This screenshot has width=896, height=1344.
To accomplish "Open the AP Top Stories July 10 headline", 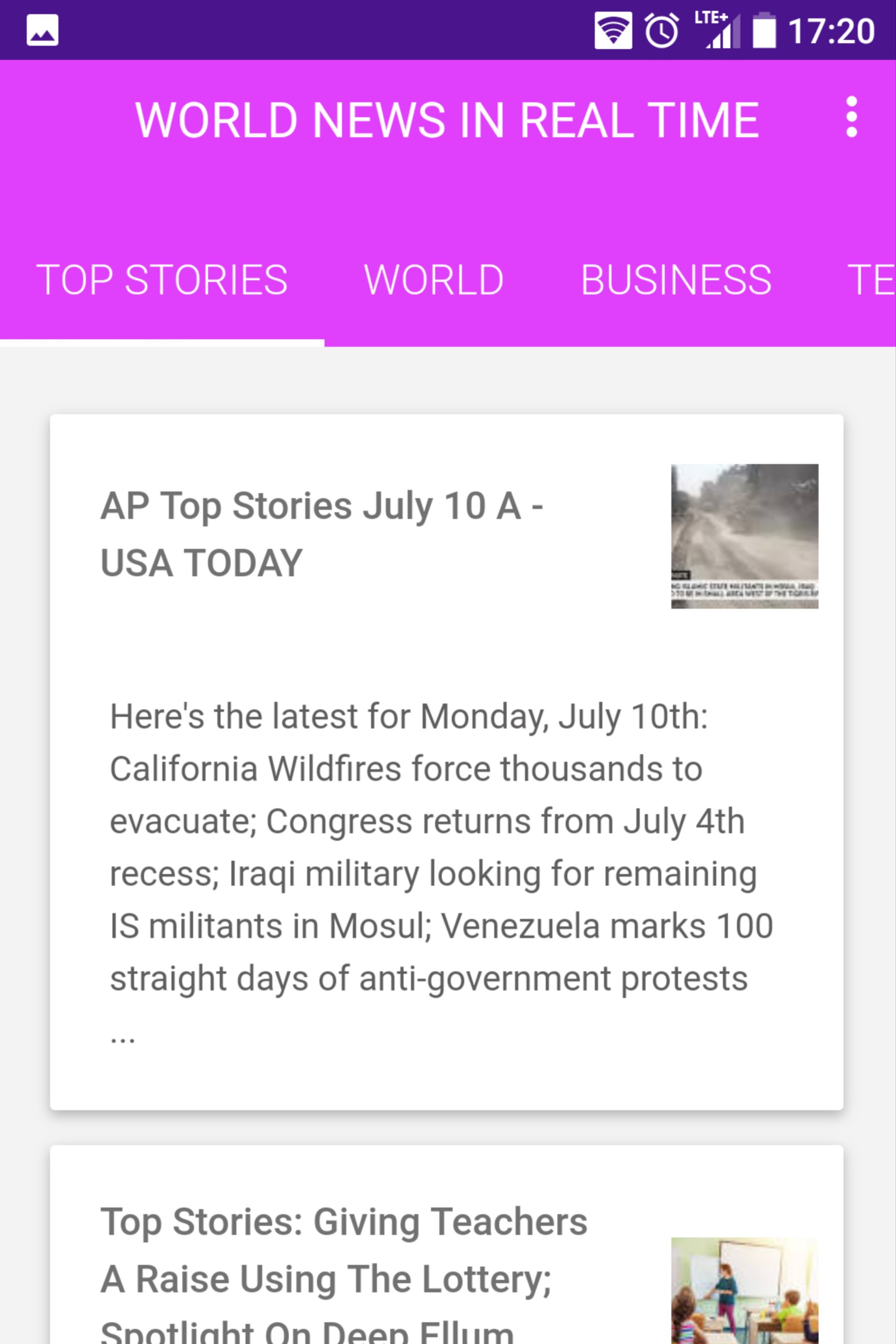I will [x=321, y=534].
